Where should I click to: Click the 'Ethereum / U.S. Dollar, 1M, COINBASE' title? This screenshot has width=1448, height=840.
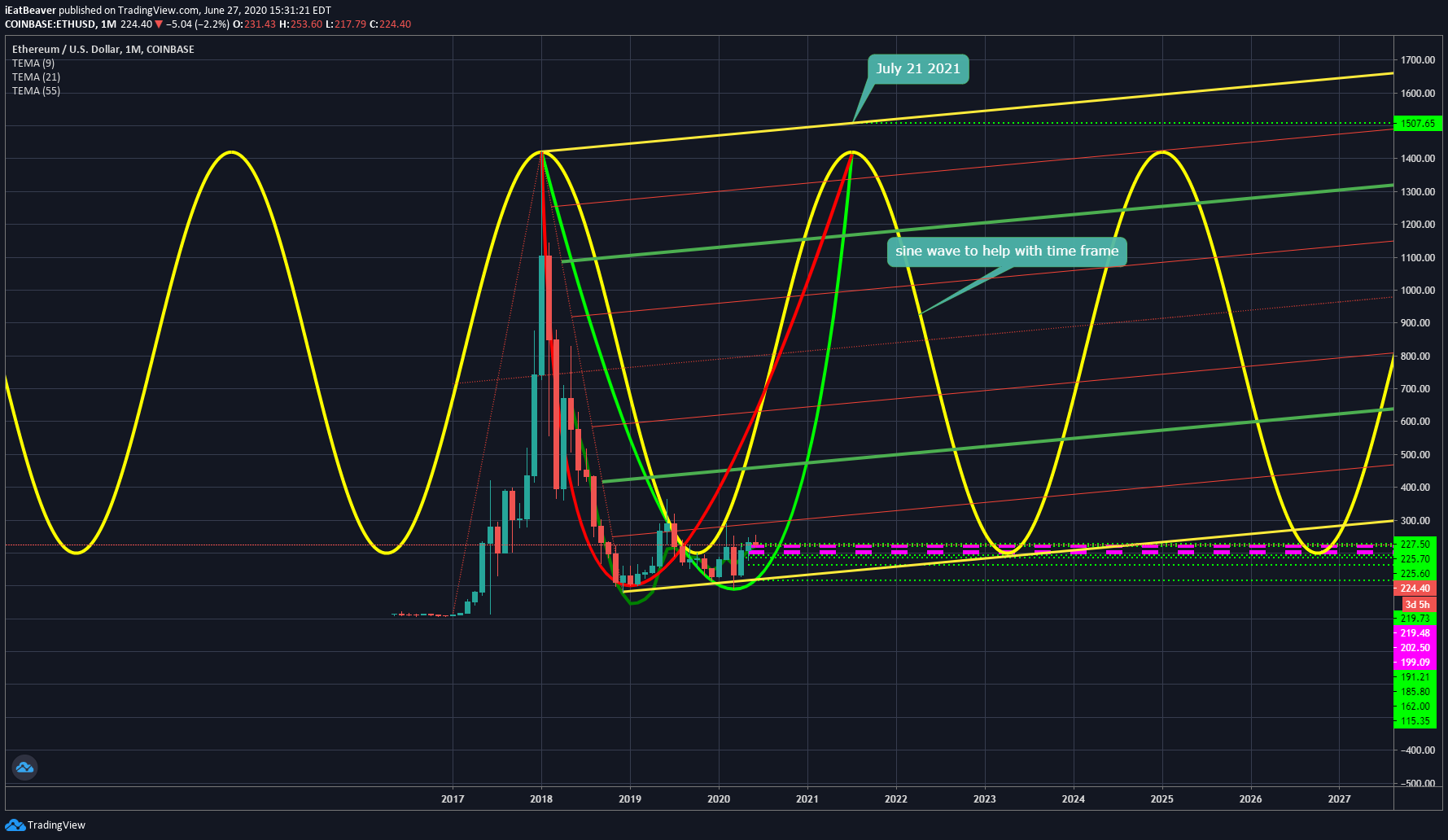tap(103, 49)
